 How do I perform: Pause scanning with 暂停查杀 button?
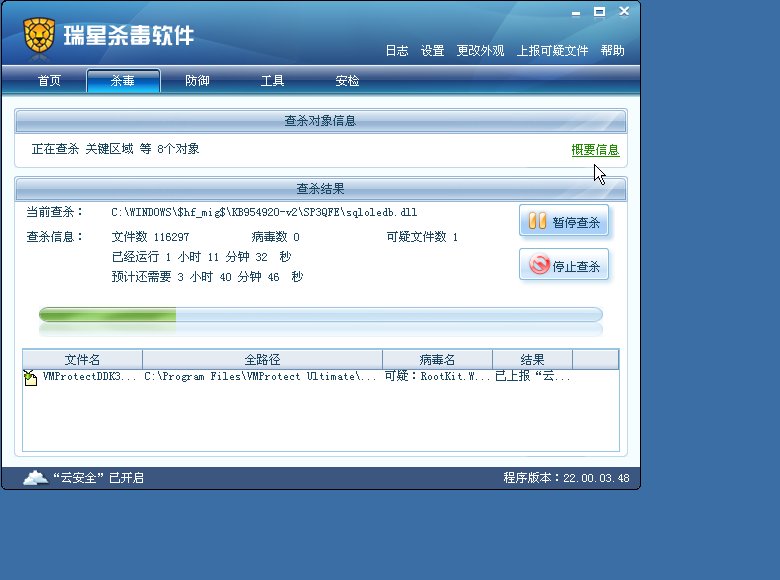point(564,221)
